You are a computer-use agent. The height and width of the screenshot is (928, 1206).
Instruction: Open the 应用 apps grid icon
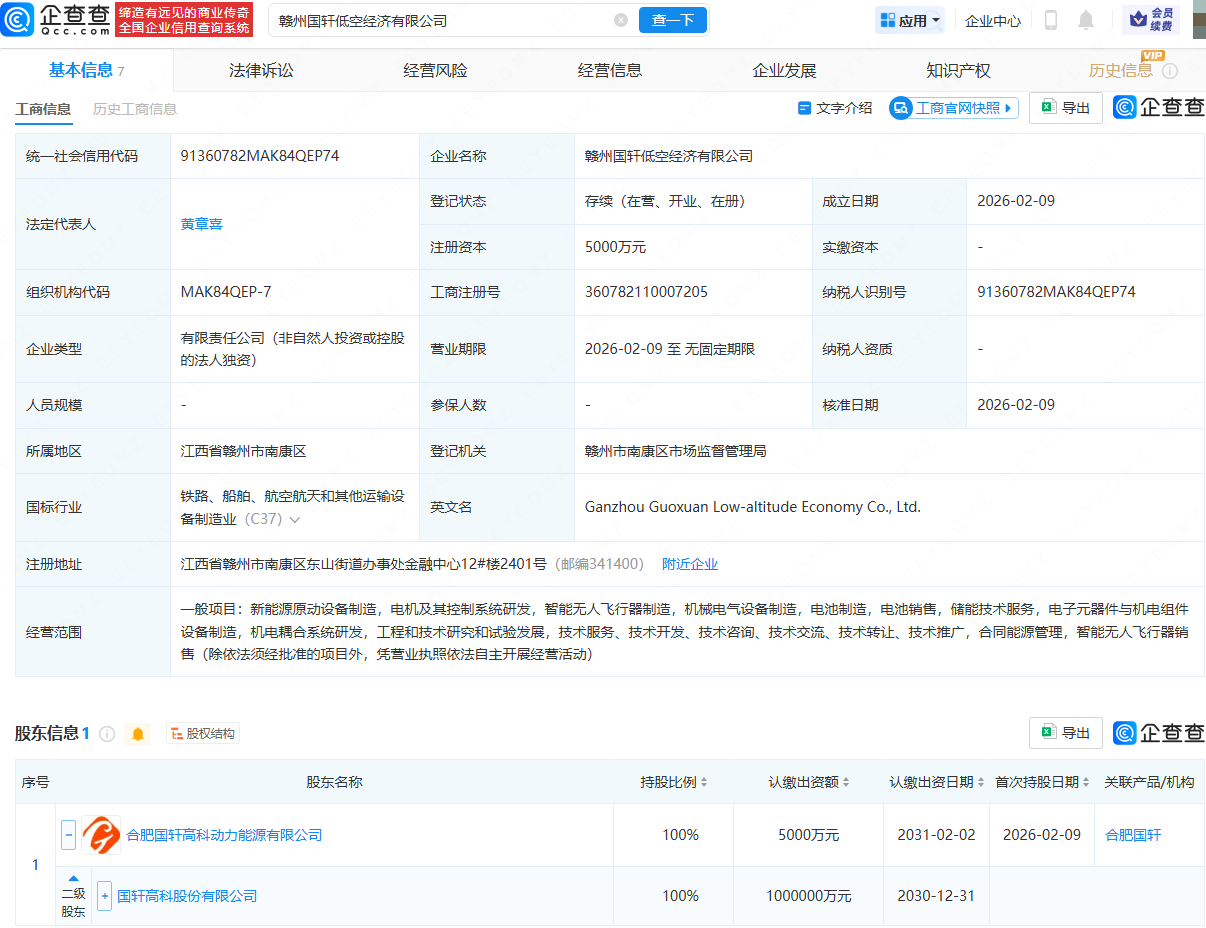point(888,20)
